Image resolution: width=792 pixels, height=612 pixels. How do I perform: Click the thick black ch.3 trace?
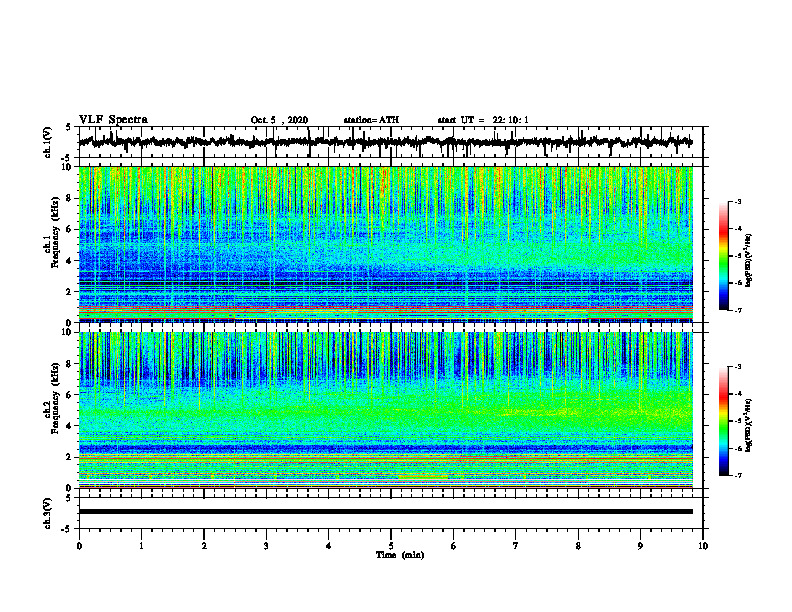385,512
